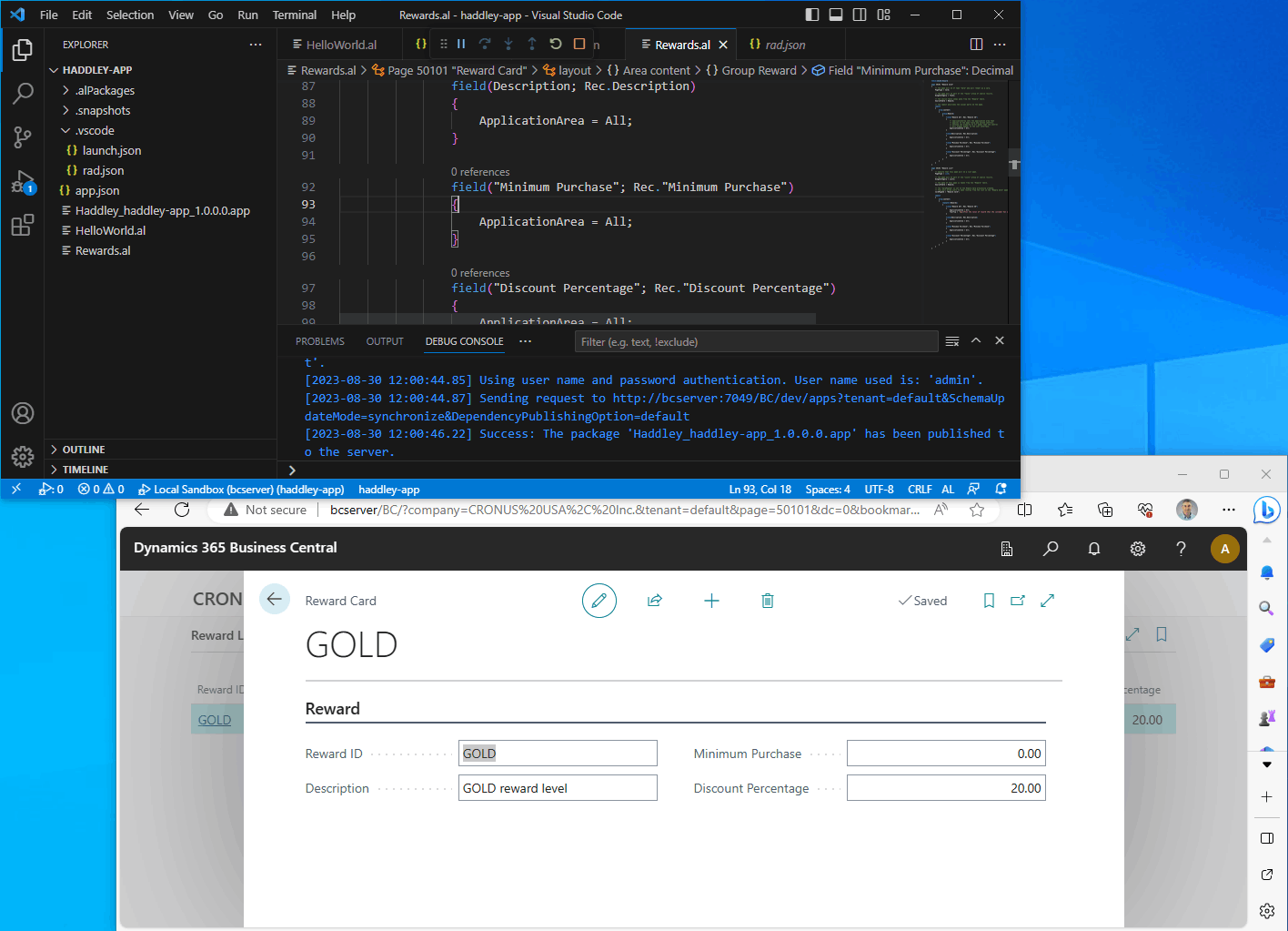Open the Terminal menu
This screenshot has width=1288, height=931.
coord(294,15)
